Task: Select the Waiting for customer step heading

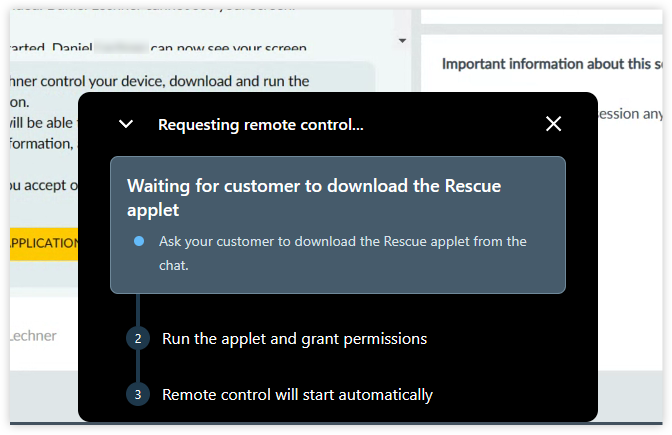Action: pos(314,198)
